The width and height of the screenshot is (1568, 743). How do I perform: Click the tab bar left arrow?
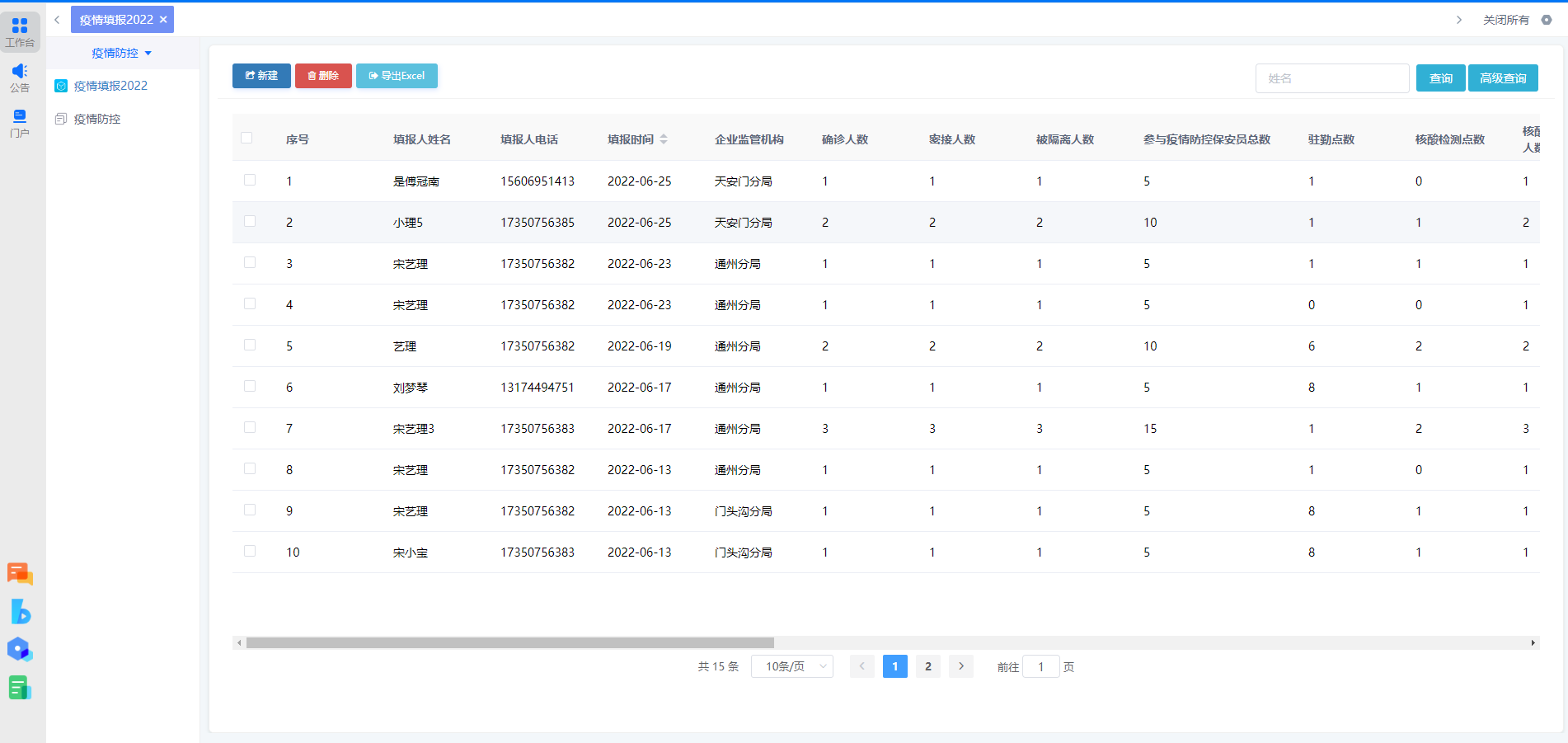pos(57,20)
